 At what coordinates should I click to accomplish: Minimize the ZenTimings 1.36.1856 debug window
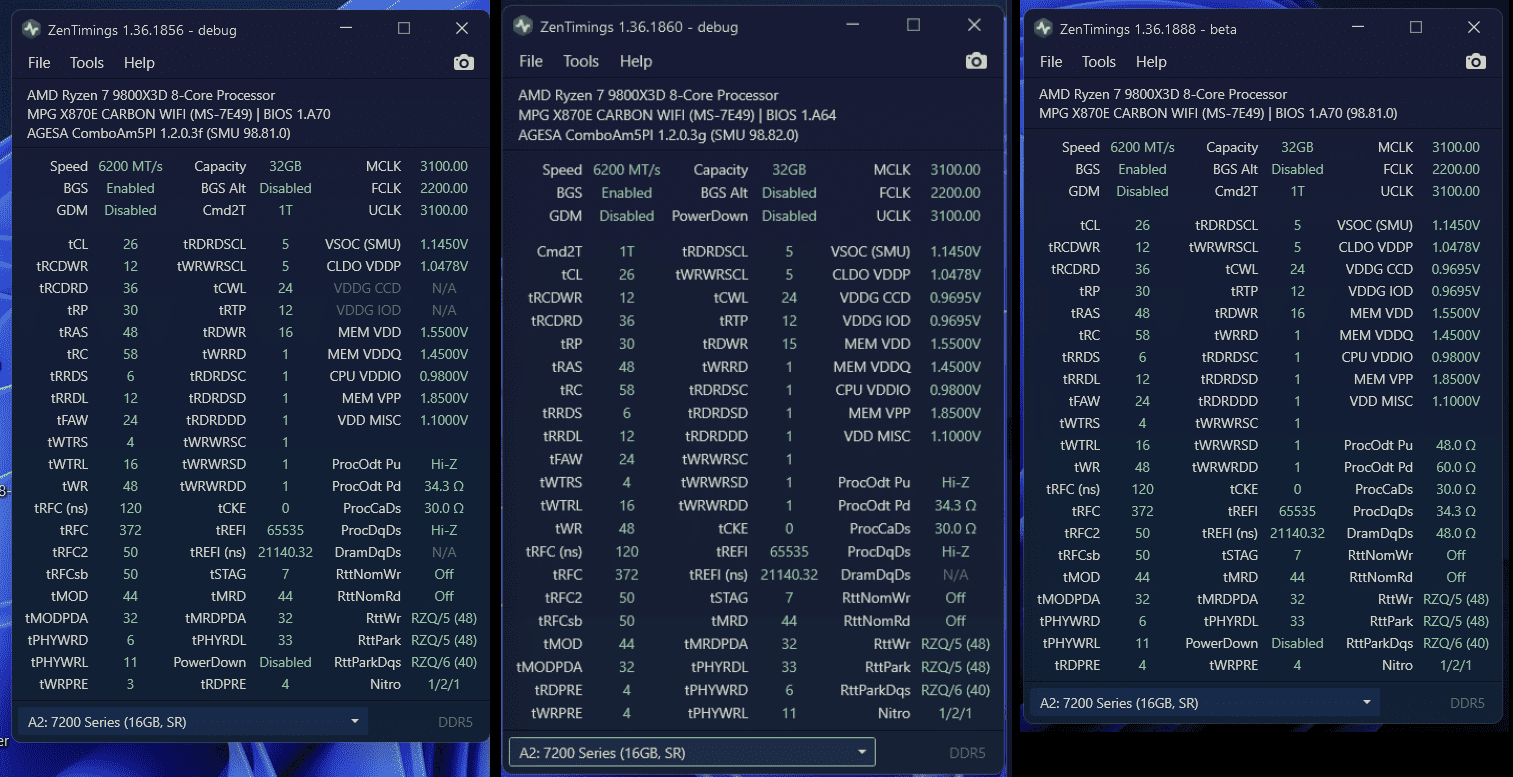(346, 29)
